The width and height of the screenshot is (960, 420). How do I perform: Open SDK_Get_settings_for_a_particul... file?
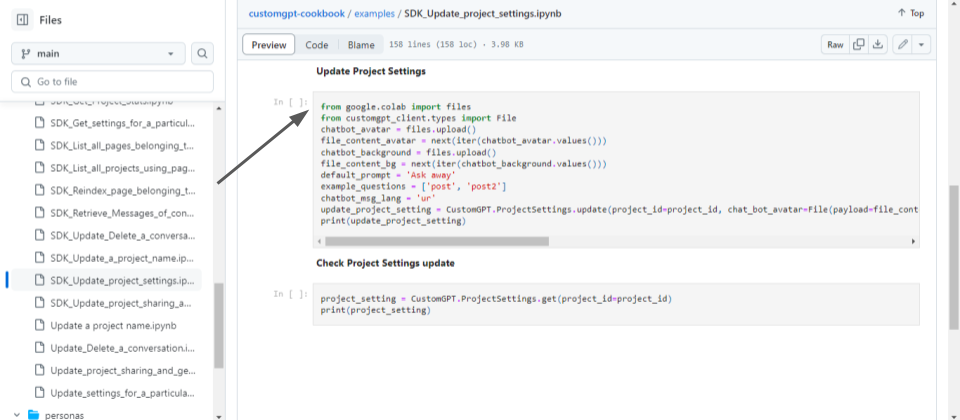[122, 123]
